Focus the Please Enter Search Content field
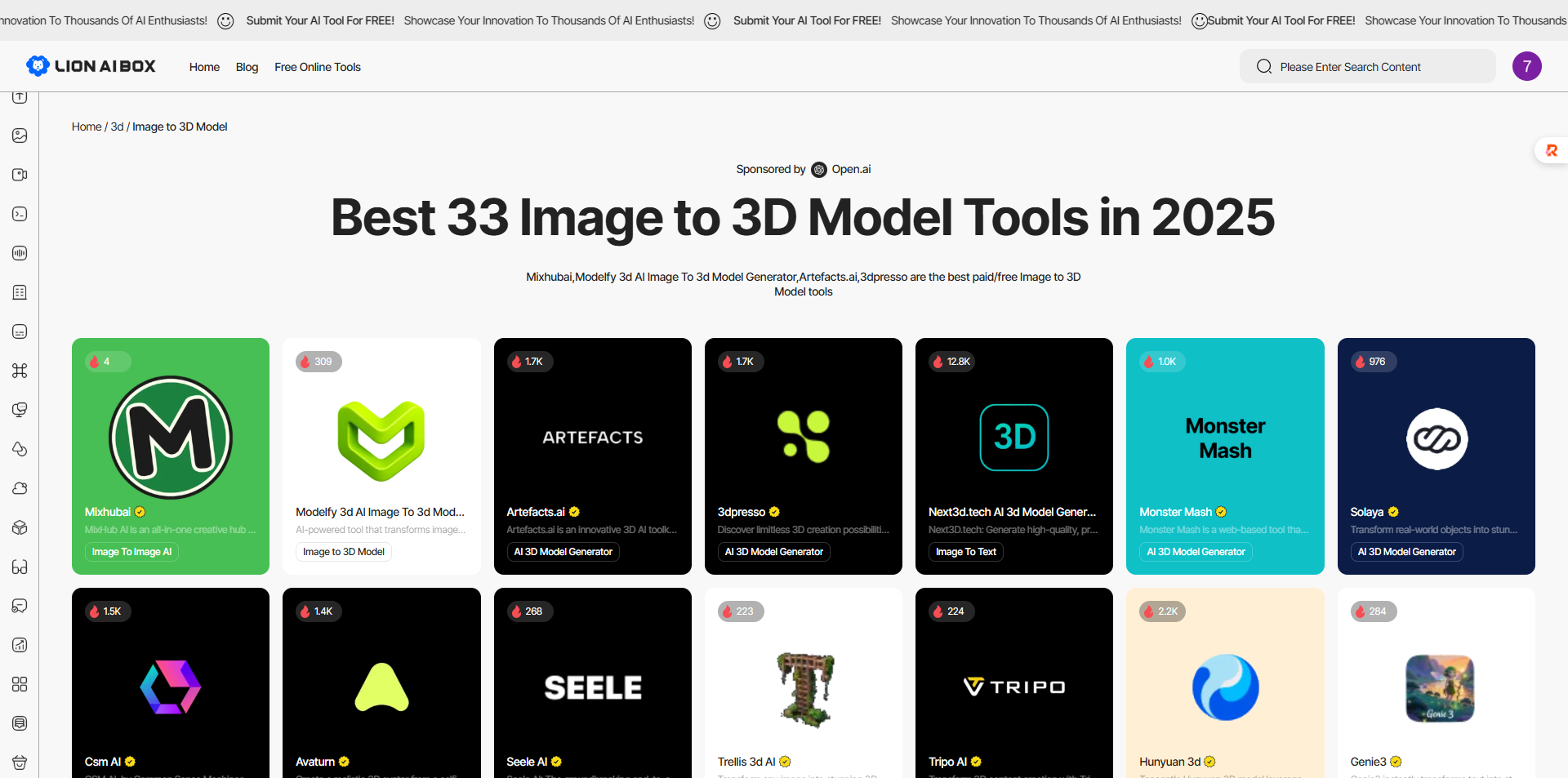 point(1368,66)
